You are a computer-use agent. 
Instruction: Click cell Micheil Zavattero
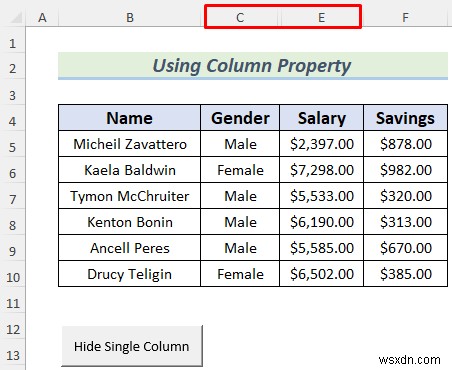click(130, 144)
